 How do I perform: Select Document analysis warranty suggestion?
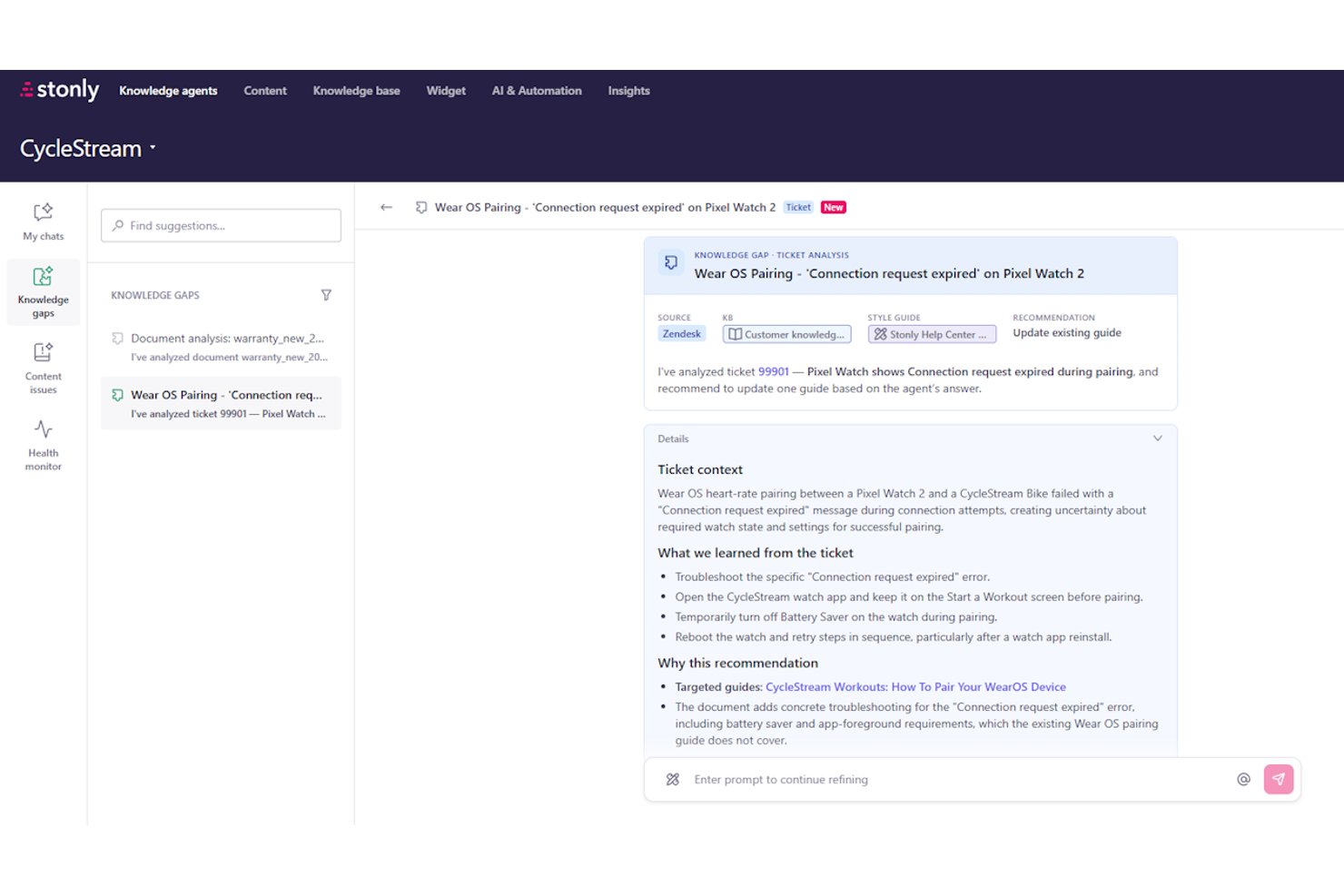[x=221, y=348]
